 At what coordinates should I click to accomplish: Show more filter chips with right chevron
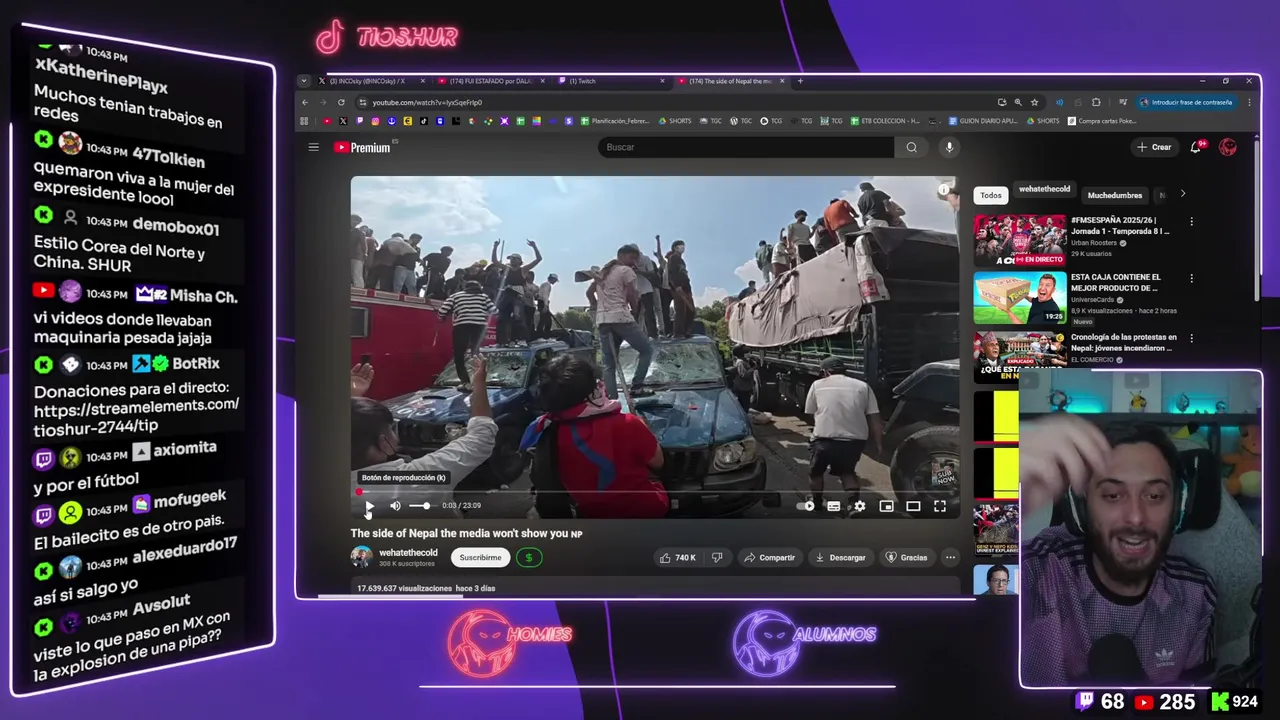click(1182, 194)
